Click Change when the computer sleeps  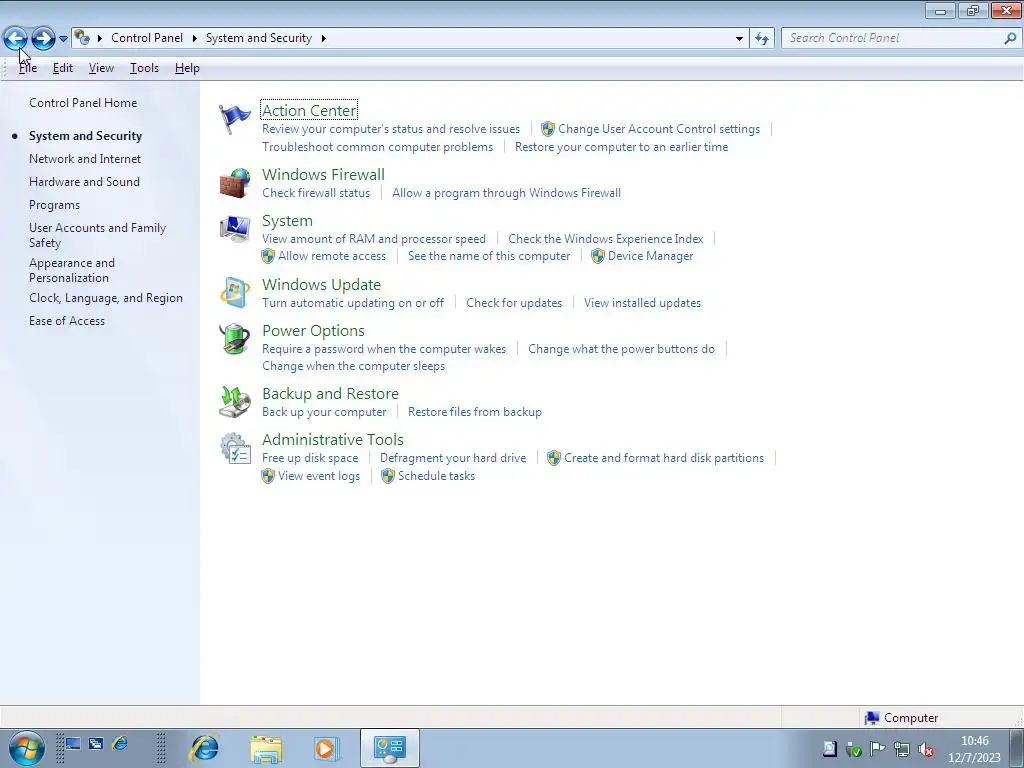tap(353, 366)
